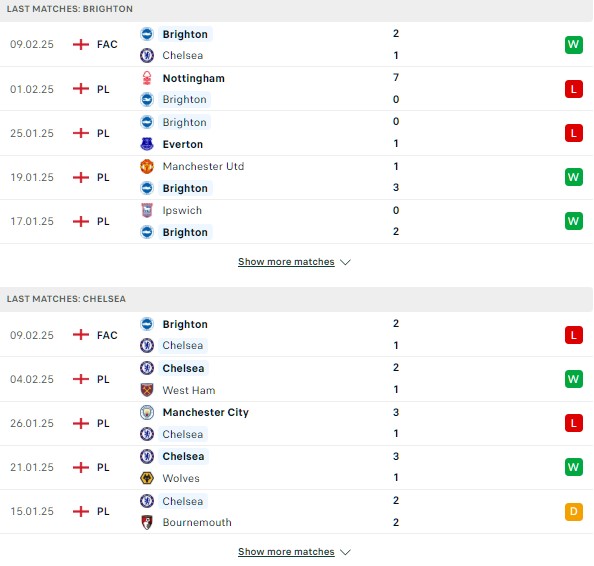Click the West Ham club crest
Image resolution: width=594 pixels, height=566 pixels.
tap(147, 390)
